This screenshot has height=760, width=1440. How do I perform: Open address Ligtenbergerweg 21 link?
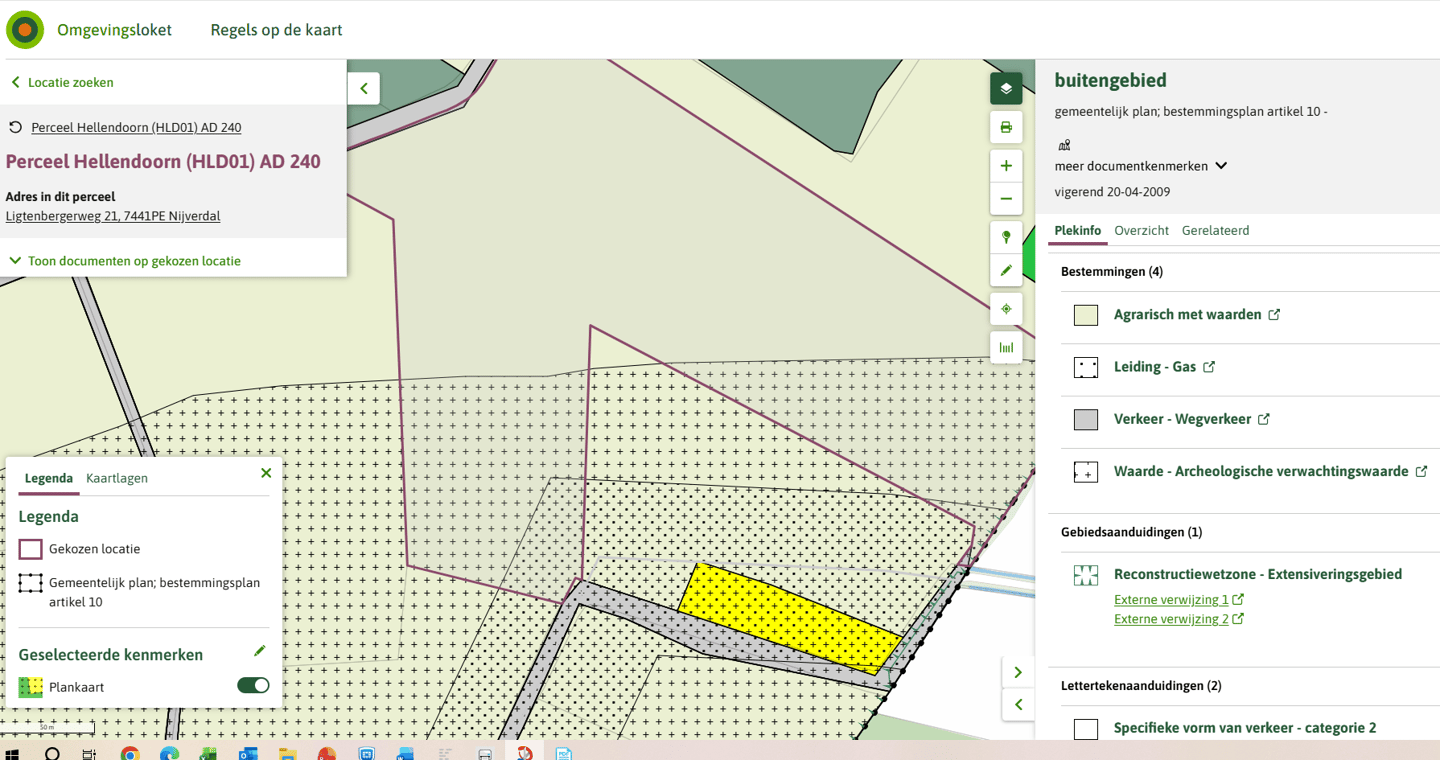(x=113, y=216)
